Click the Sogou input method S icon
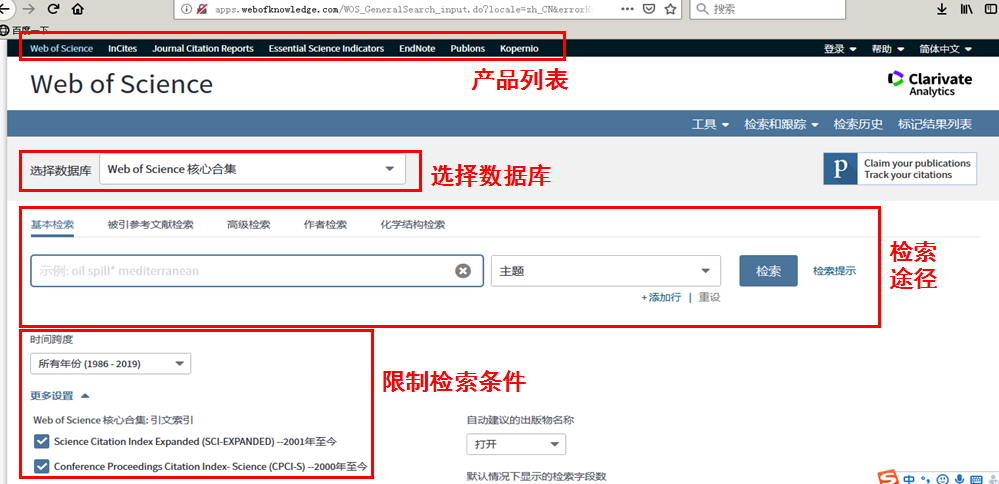The height and width of the screenshot is (484, 999). (889, 477)
